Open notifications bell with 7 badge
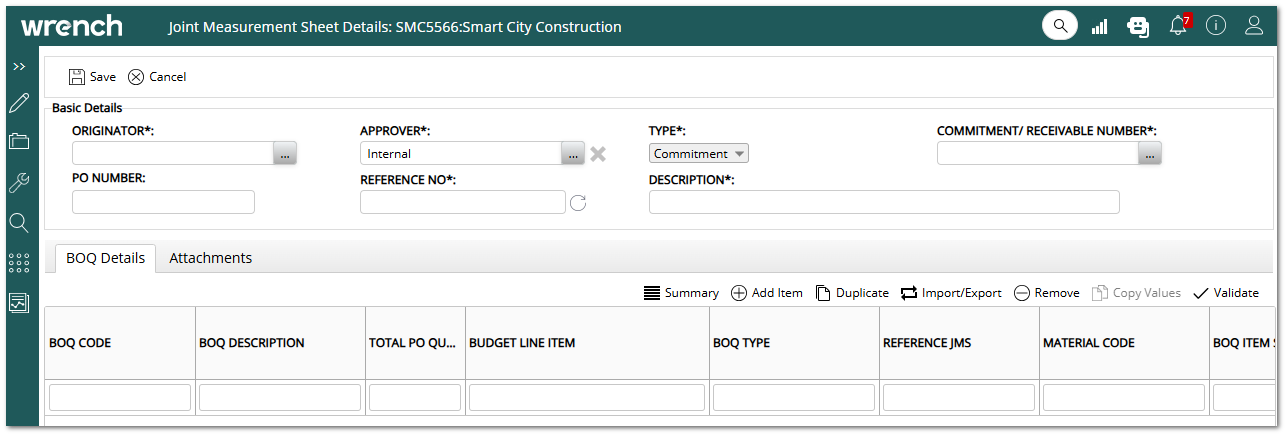 click(1179, 25)
